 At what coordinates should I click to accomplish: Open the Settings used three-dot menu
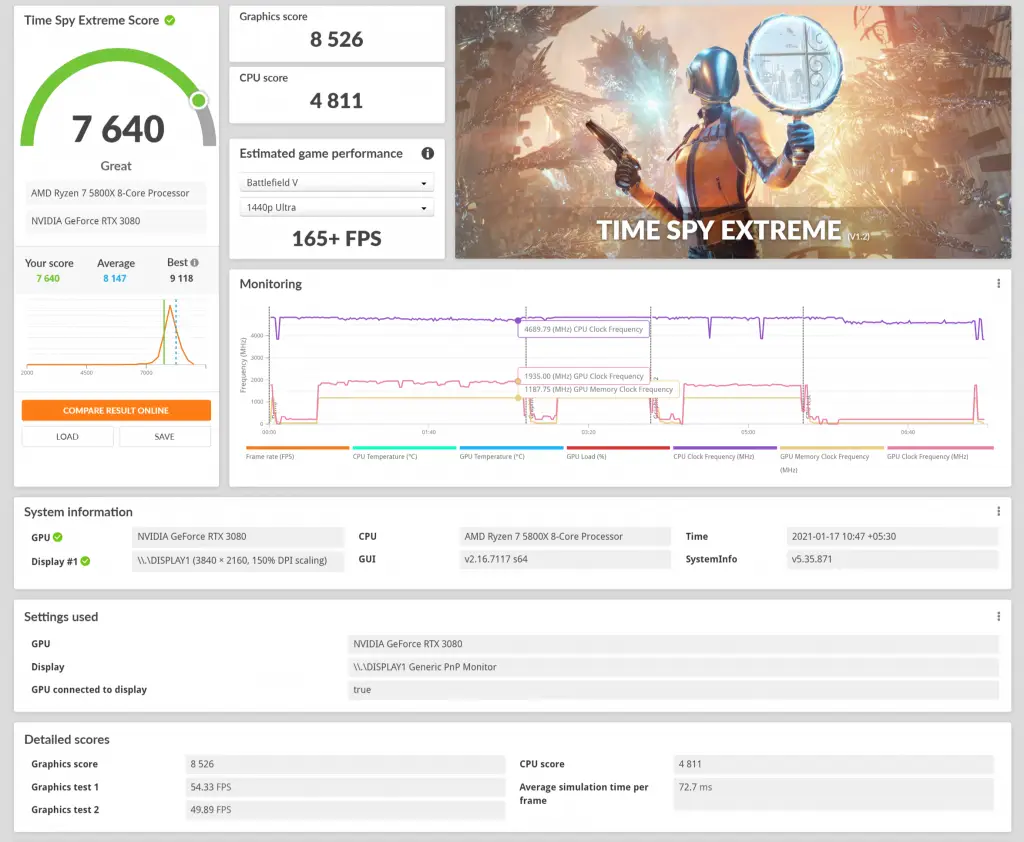[998, 617]
